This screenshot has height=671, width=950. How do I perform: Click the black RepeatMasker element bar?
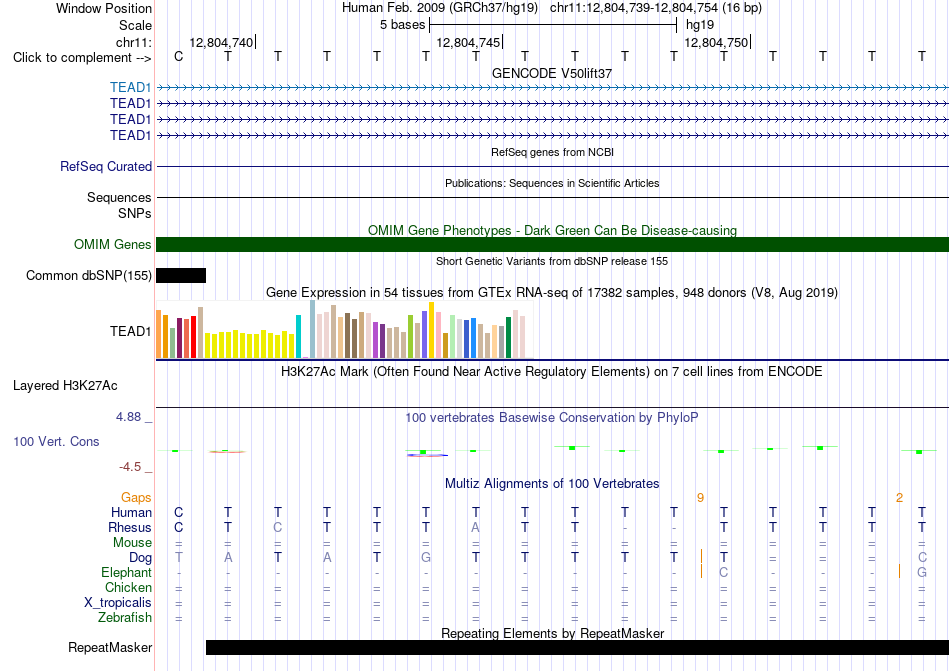tap(577, 647)
